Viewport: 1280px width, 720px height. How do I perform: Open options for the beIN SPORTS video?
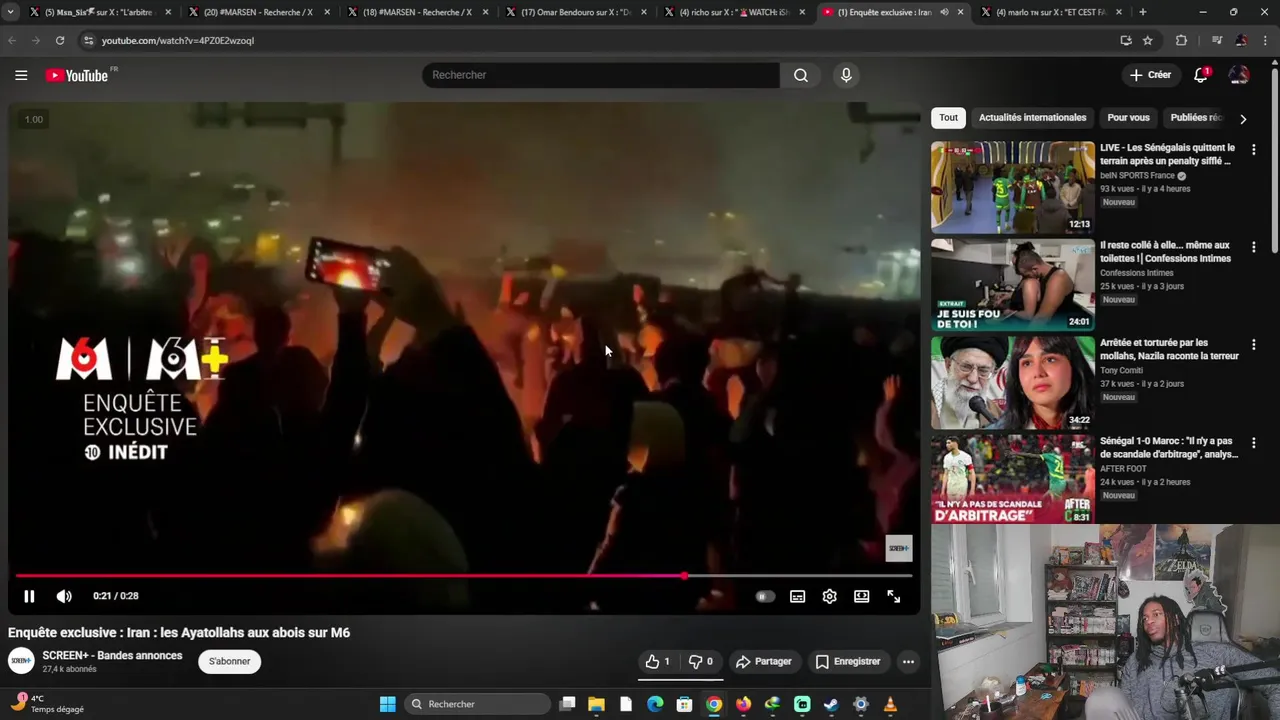[1253, 149]
